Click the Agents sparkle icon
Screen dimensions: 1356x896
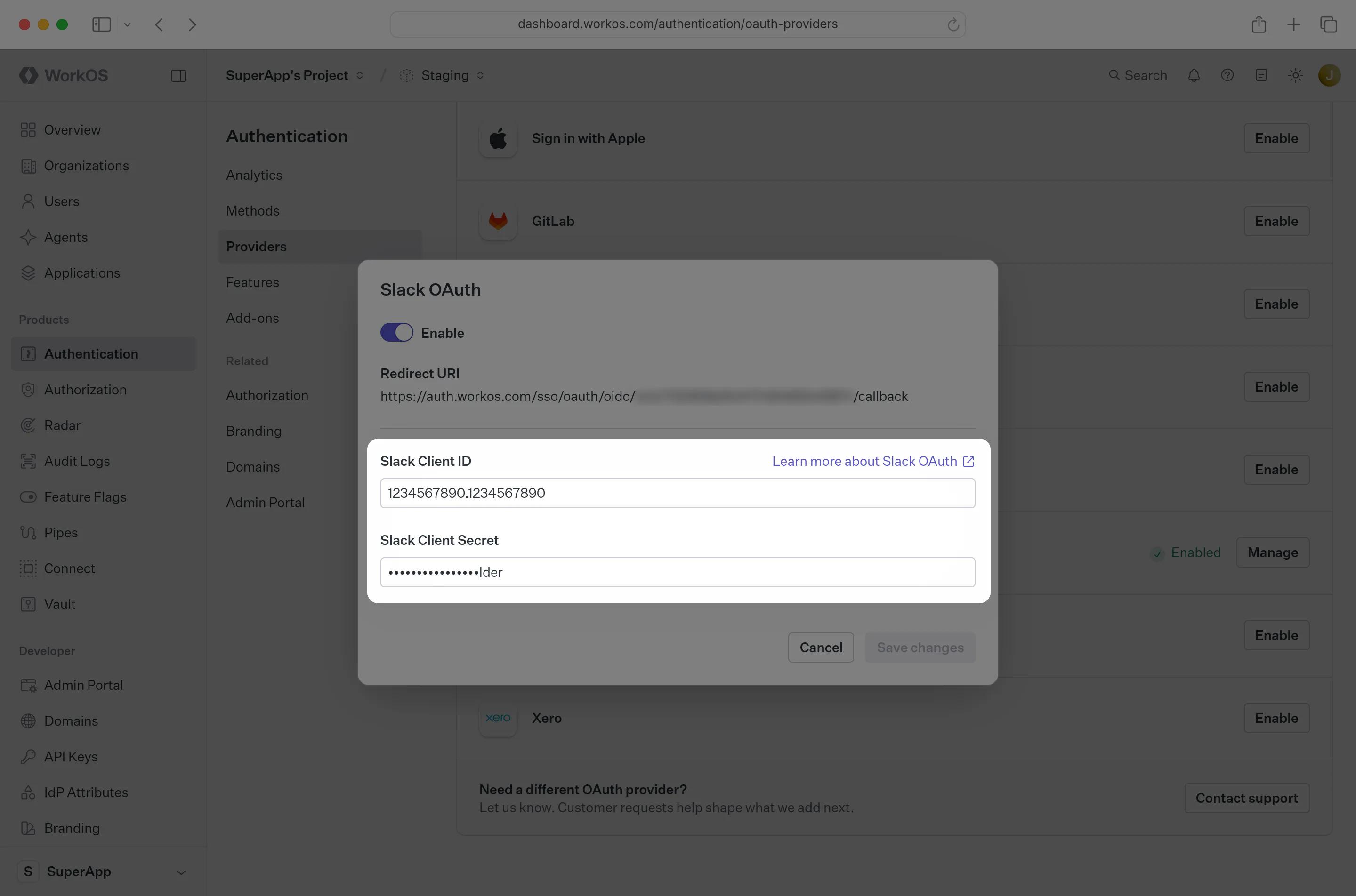(x=28, y=237)
